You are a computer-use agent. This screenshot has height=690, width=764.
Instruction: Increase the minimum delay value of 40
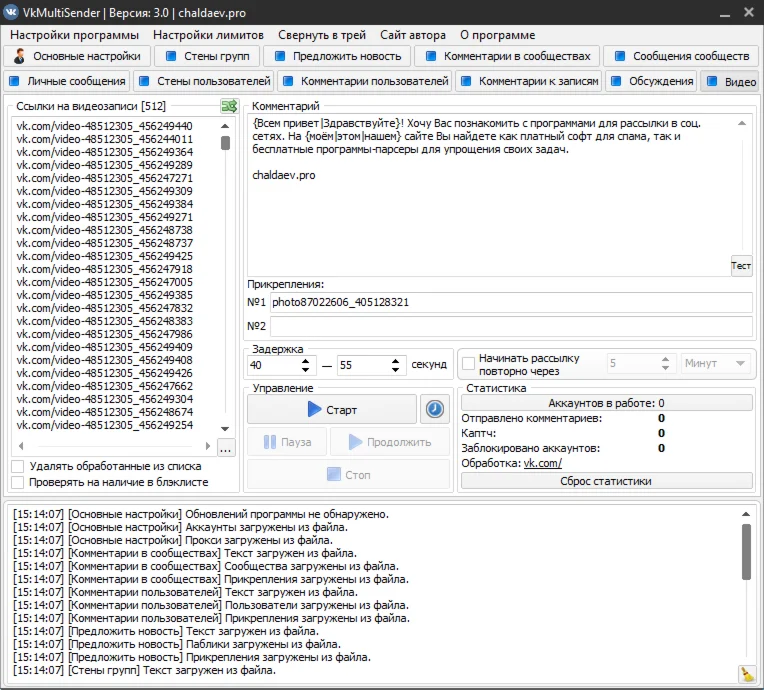click(x=308, y=360)
